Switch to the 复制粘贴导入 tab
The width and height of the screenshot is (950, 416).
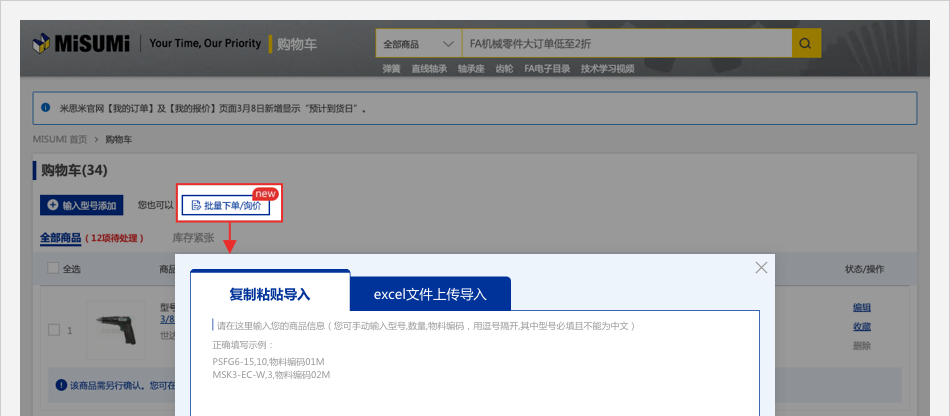pos(270,294)
